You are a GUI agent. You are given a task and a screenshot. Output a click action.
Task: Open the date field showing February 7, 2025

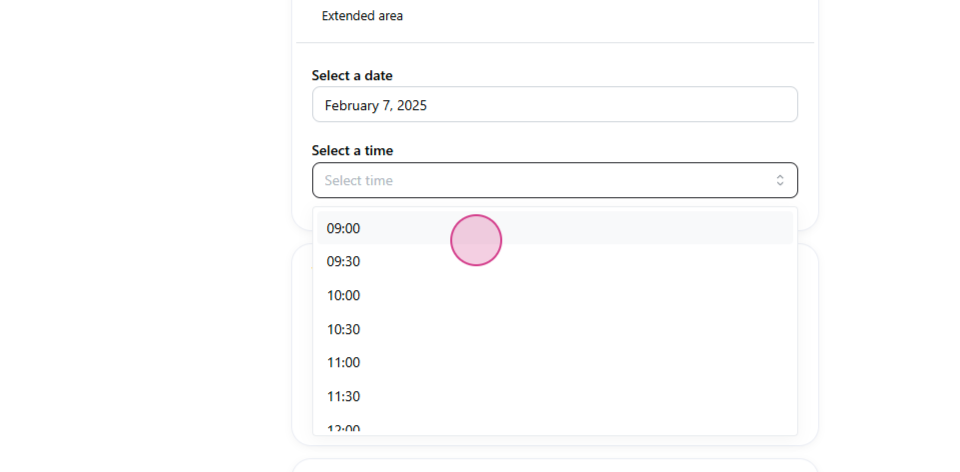click(x=555, y=105)
